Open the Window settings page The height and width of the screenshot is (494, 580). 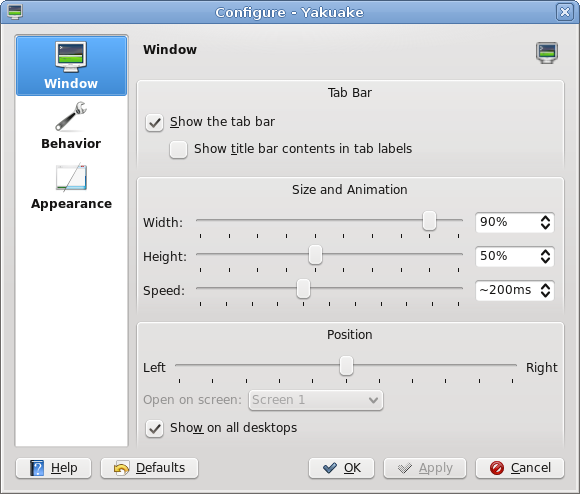tap(71, 66)
